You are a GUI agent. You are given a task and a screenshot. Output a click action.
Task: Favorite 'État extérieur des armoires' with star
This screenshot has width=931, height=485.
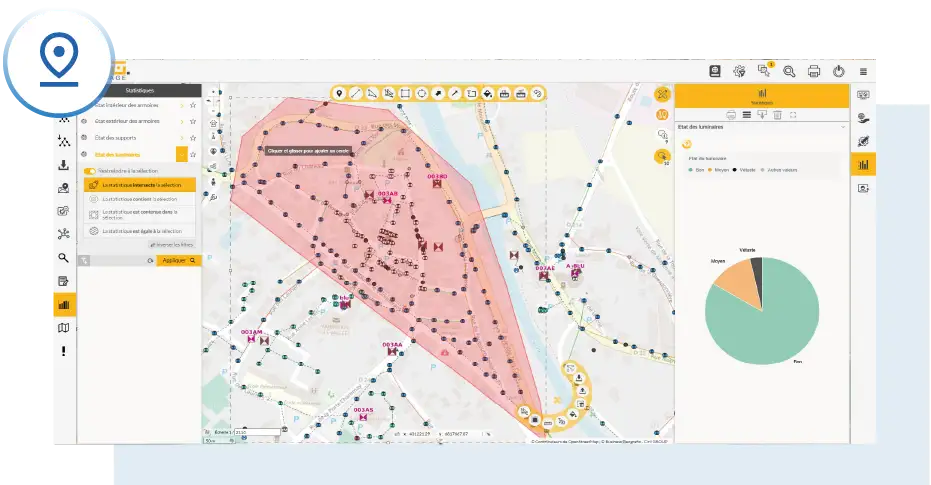tap(192, 121)
